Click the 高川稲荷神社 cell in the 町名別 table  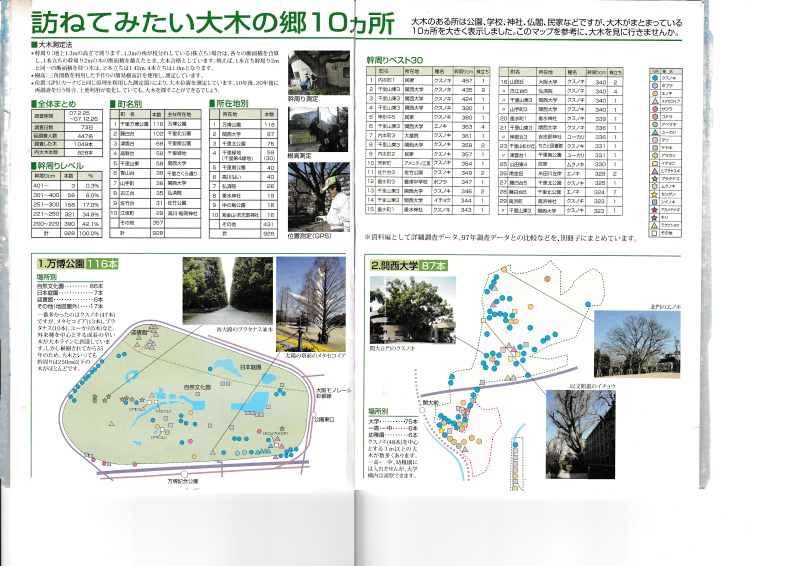click(183, 213)
